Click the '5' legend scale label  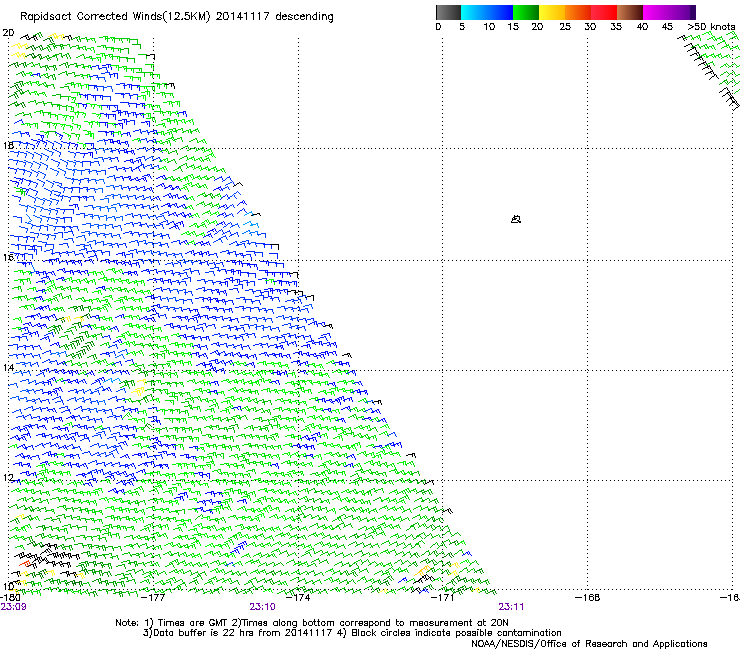[462, 27]
